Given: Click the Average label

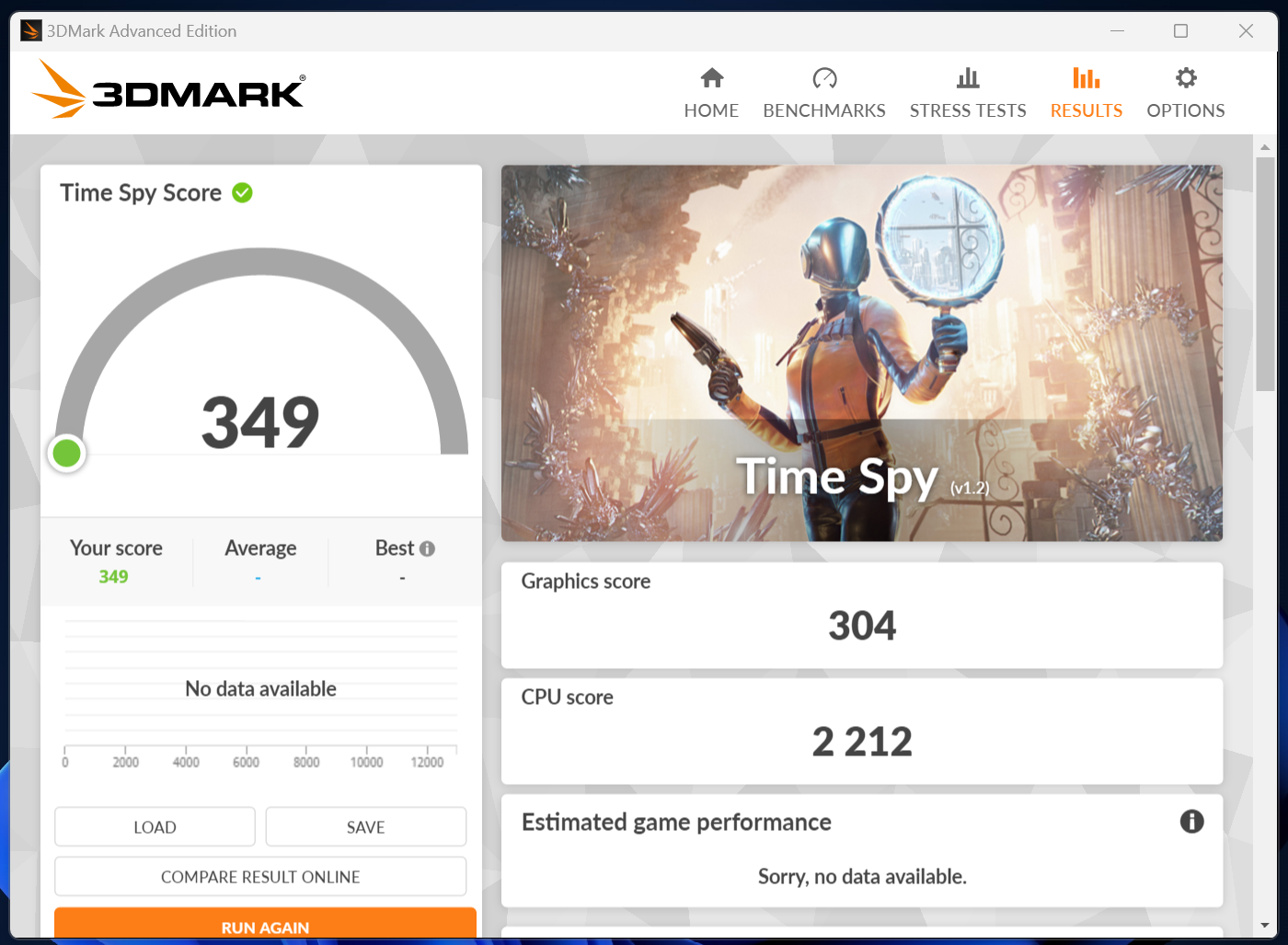Looking at the screenshot, I should (x=260, y=548).
